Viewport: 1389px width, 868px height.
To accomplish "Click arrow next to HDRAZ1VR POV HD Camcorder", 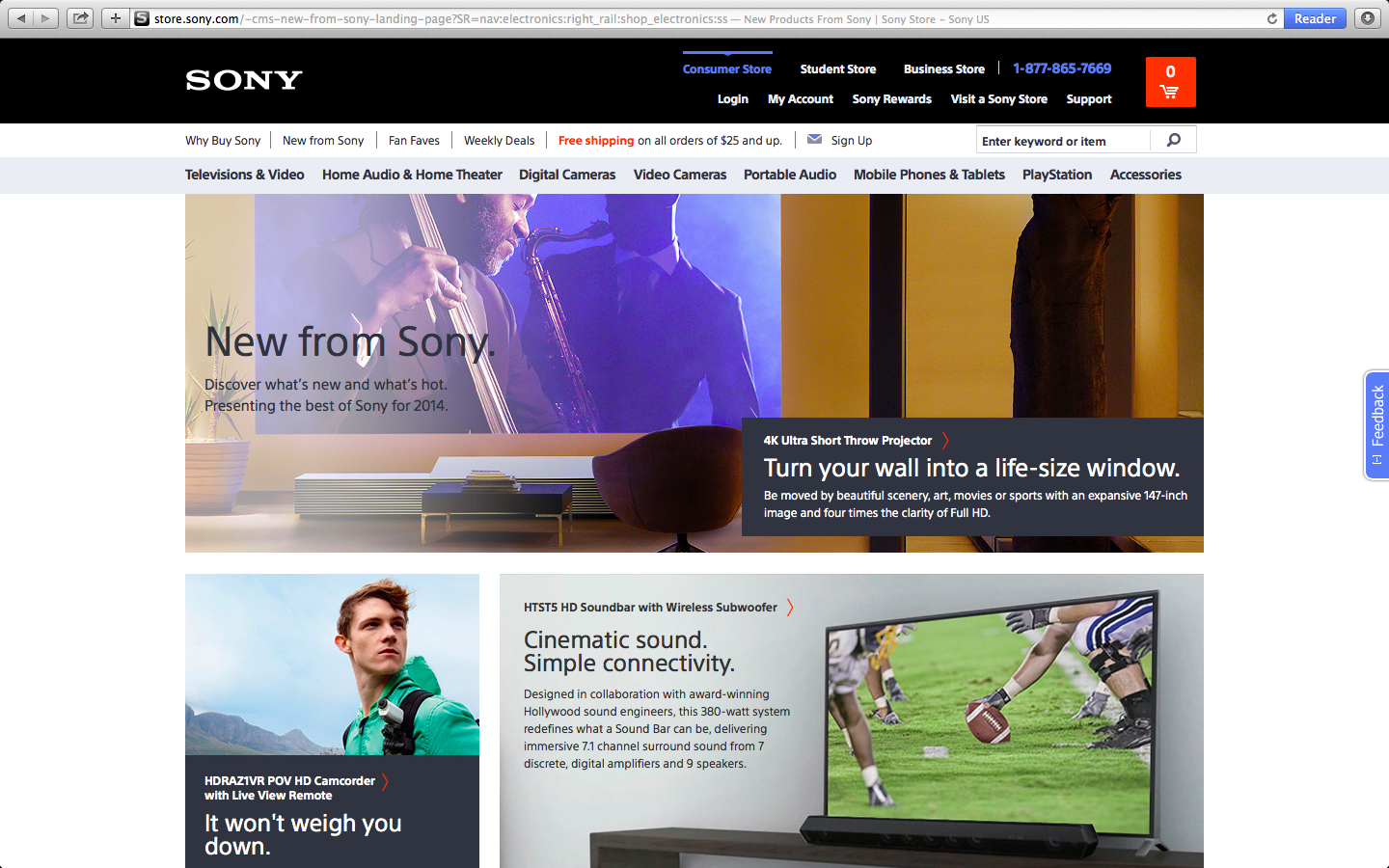I will click(385, 781).
